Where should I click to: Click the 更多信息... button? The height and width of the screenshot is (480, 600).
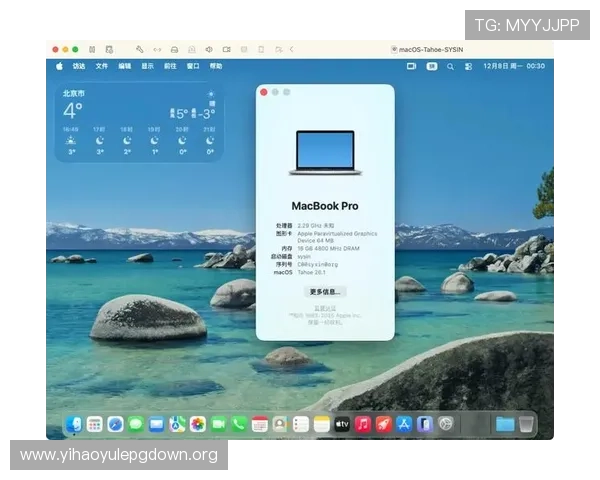tap(325, 292)
